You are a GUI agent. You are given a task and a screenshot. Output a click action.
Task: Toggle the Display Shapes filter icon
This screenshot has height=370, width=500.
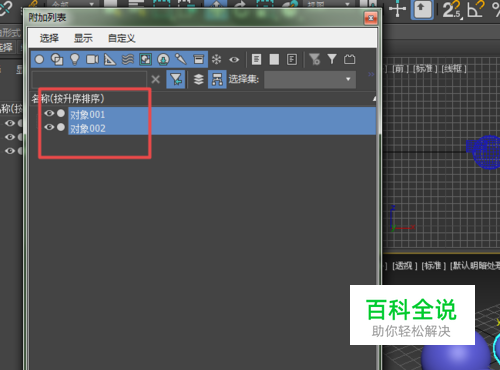[x=57, y=60]
